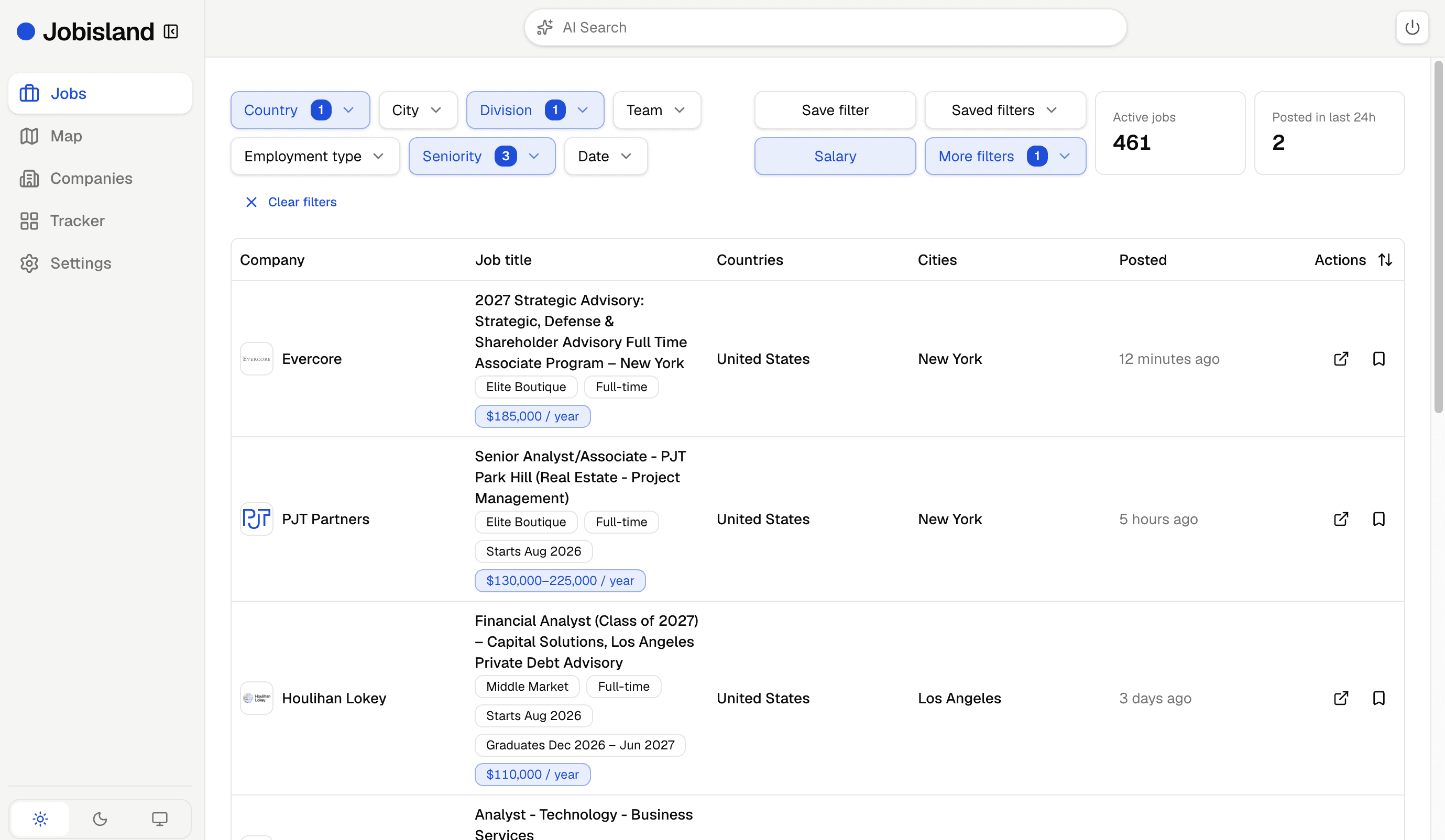Click the Houlihan Lokey logo
Image resolution: width=1445 pixels, height=840 pixels.
256,698
